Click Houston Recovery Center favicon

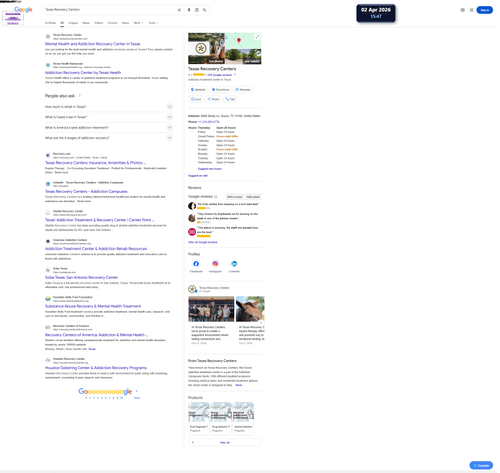pyautogui.click(x=48, y=360)
